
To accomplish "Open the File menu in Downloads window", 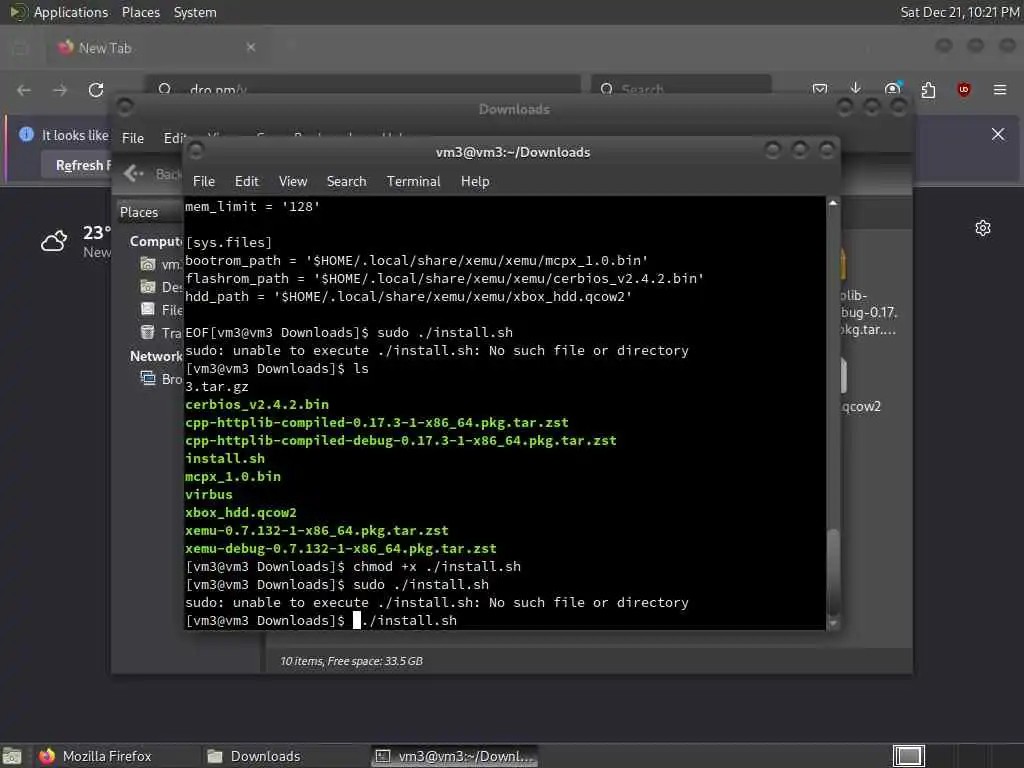I will (133, 138).
